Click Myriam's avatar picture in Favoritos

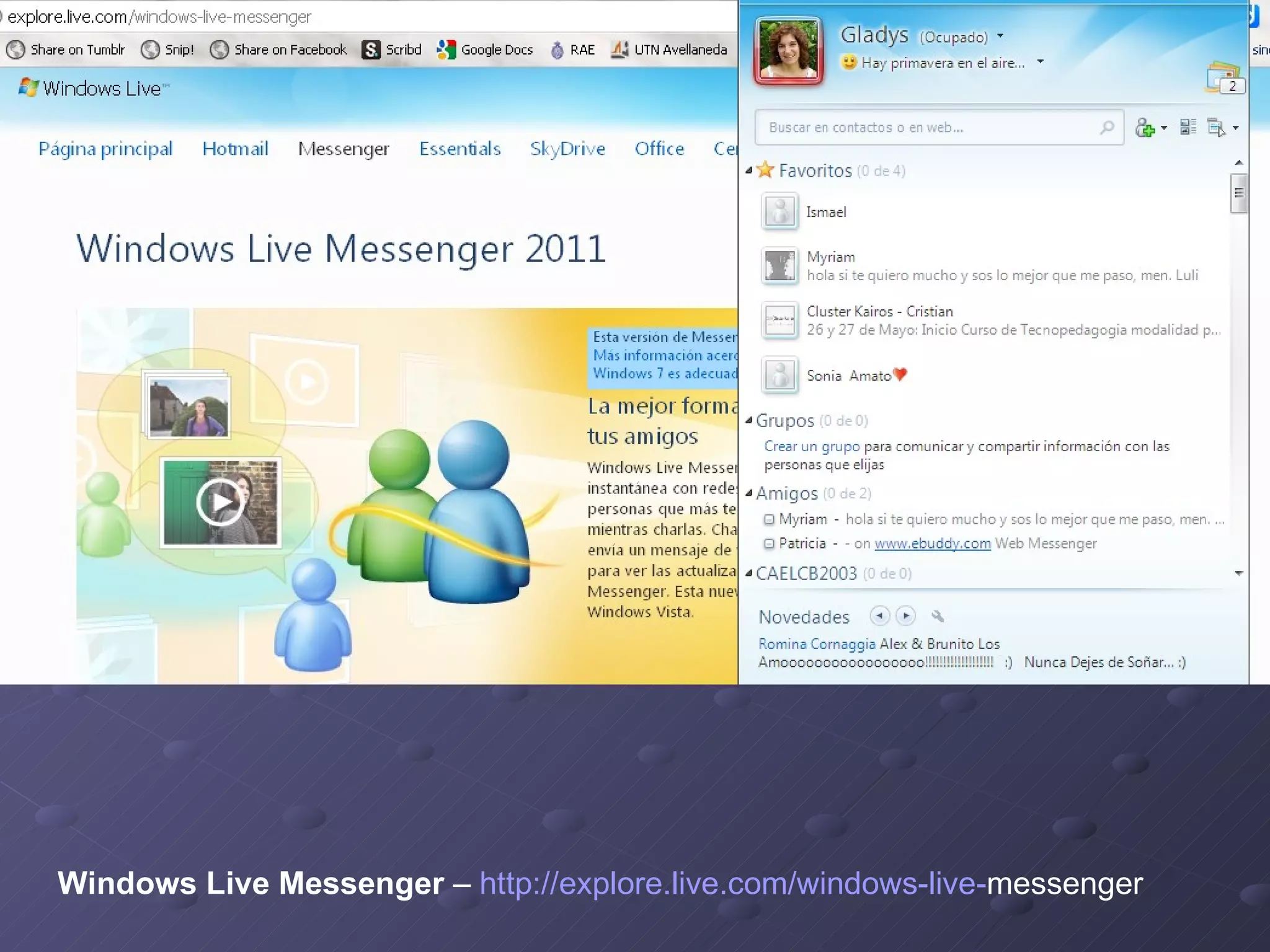[779, 266]
